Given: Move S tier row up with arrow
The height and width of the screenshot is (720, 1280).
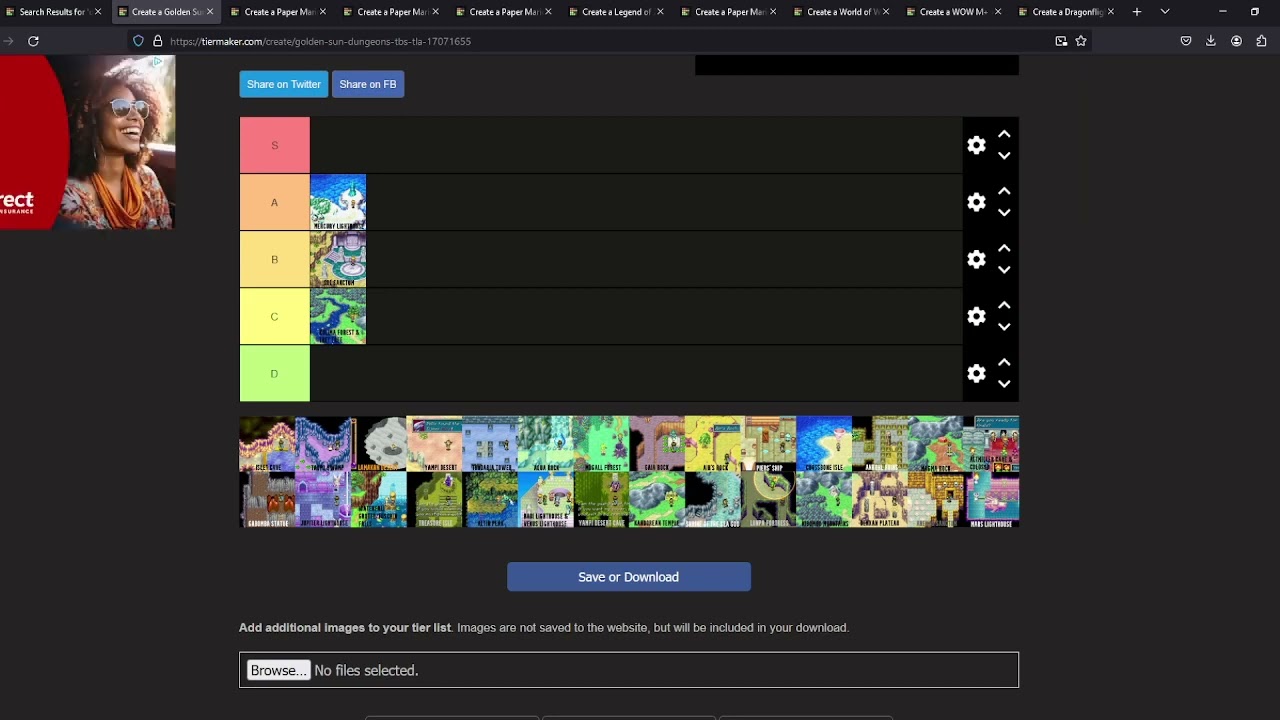Looking at the screenshot, I should click(x=1004, y=134).
